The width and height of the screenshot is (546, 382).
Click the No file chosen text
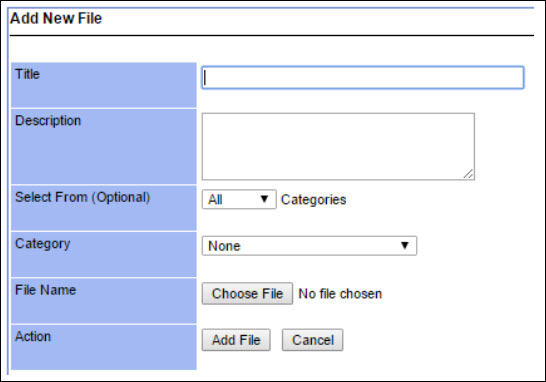coord(340,294)
